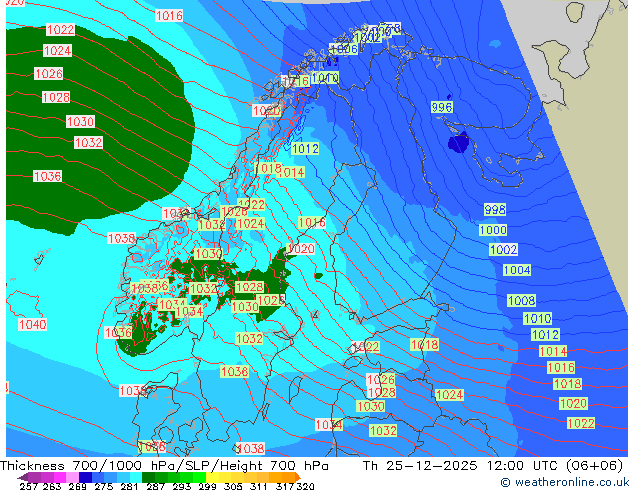Pick the light pink legend swatch
The width and height of the screenshot is (634, 490).
(x=72, y=477)
